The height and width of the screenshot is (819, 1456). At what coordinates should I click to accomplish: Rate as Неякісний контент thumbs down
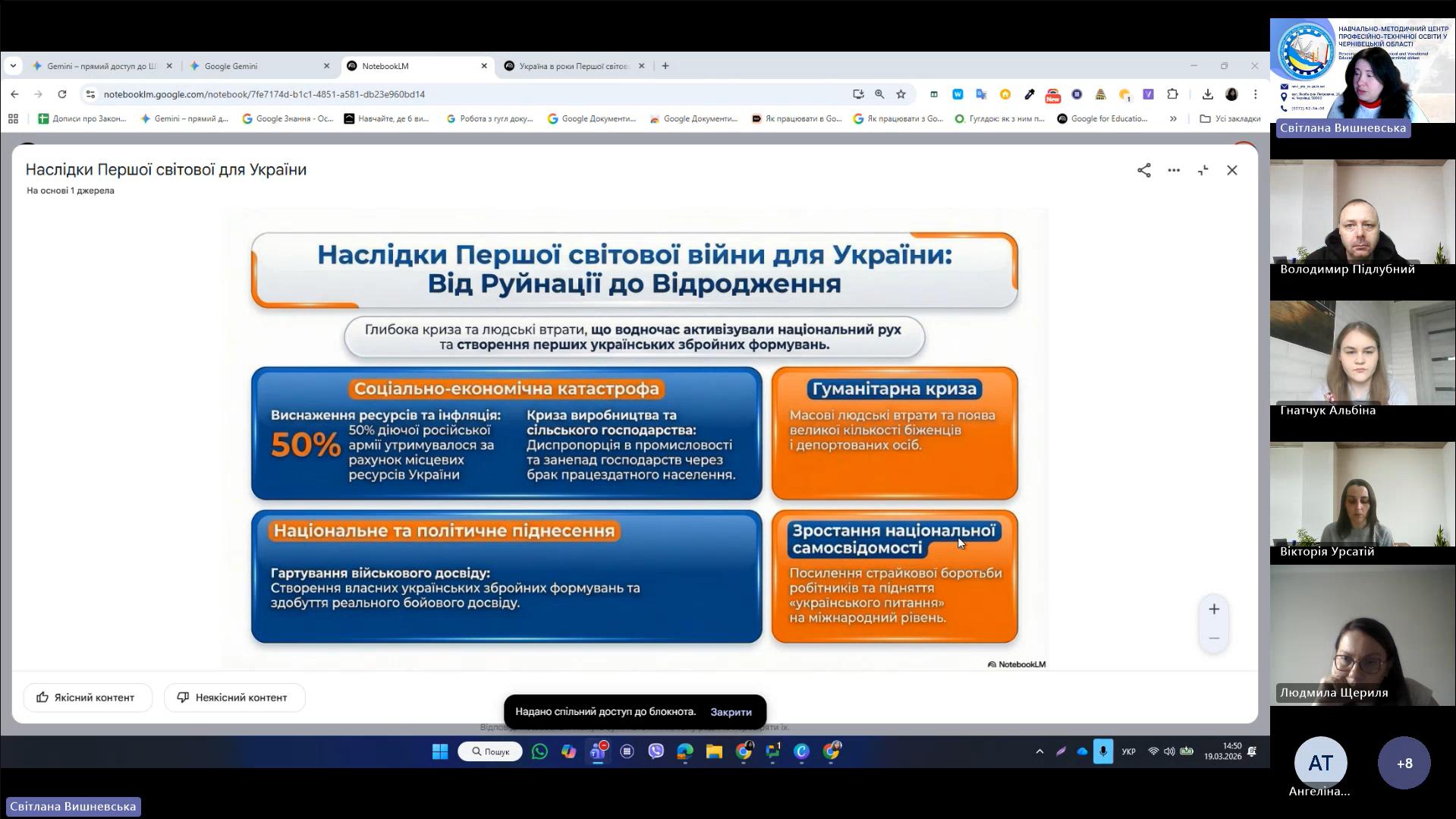click(x=234, y=698)
